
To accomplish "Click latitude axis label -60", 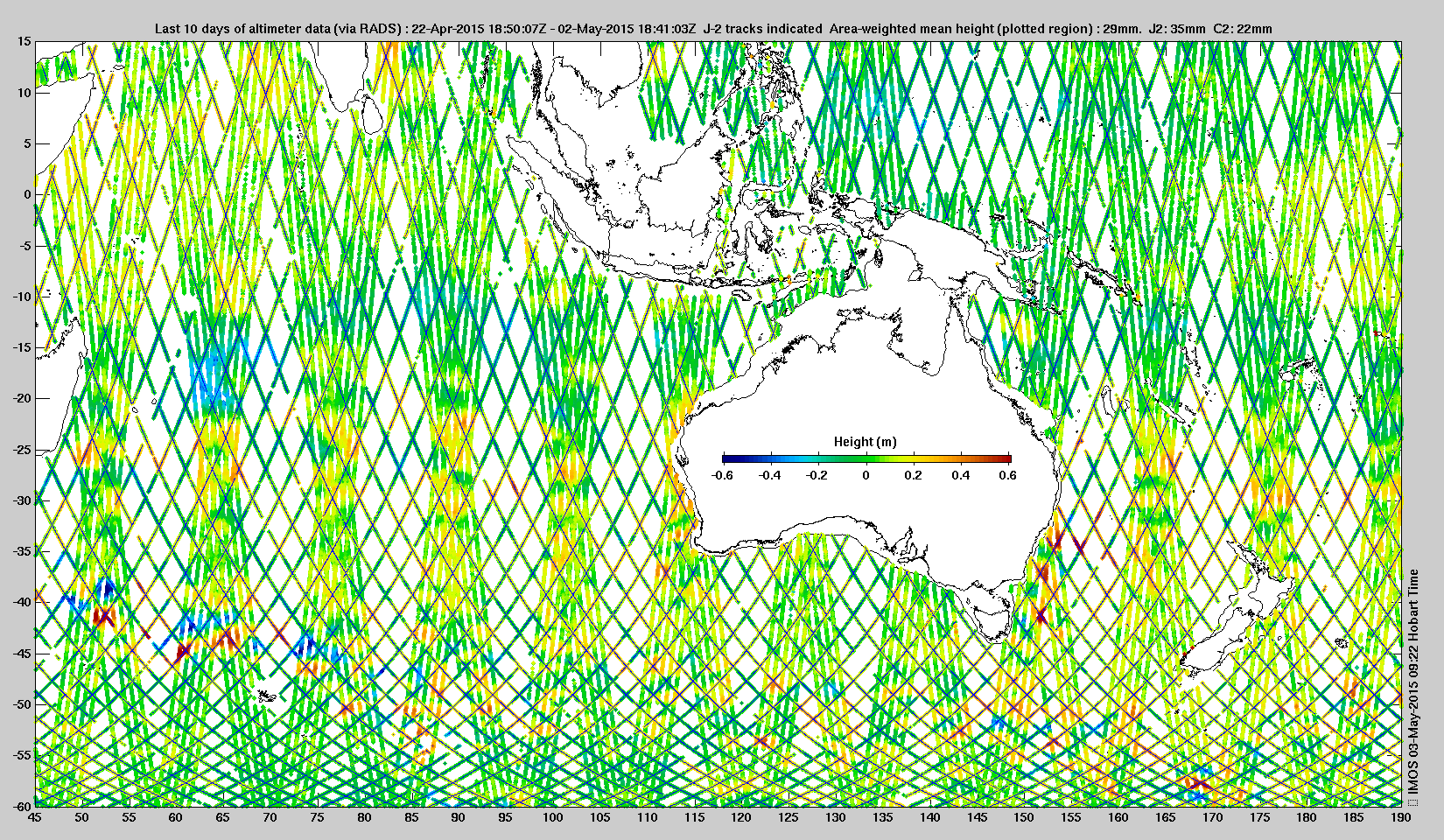I will [22, 806].
